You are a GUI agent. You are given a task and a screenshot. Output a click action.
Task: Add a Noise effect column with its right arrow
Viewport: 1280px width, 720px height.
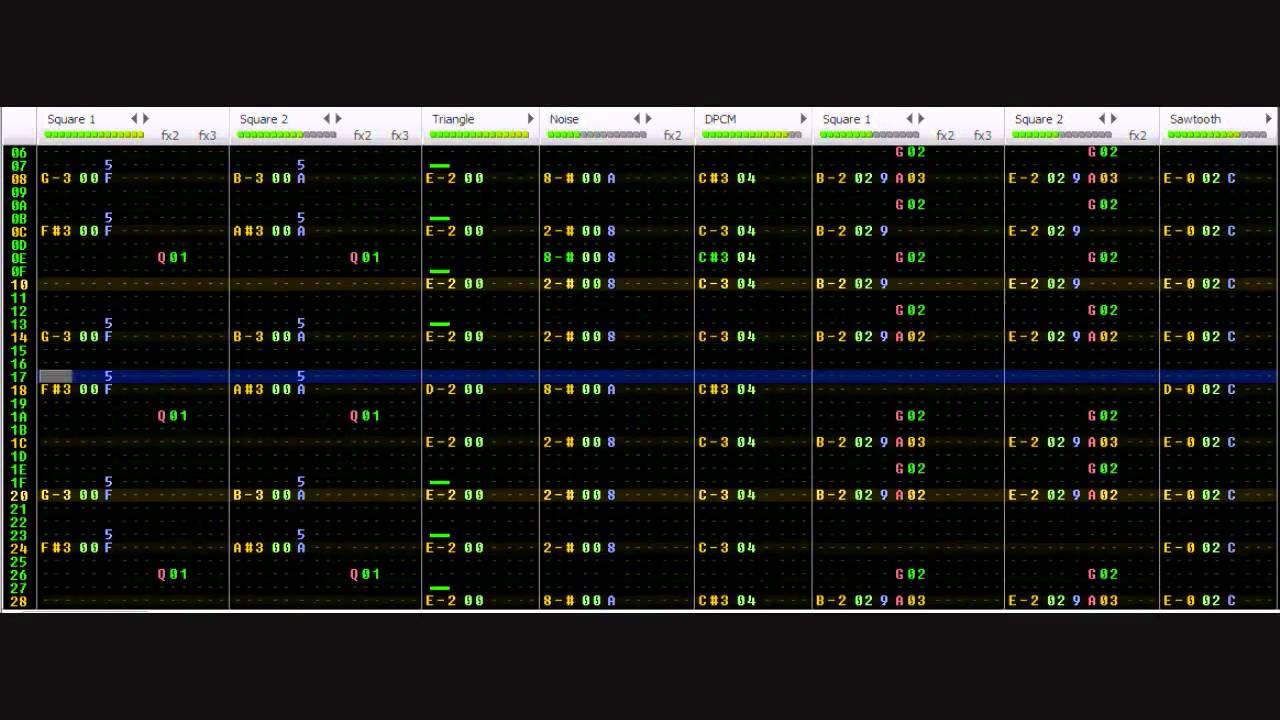click(x=649, y=119)
